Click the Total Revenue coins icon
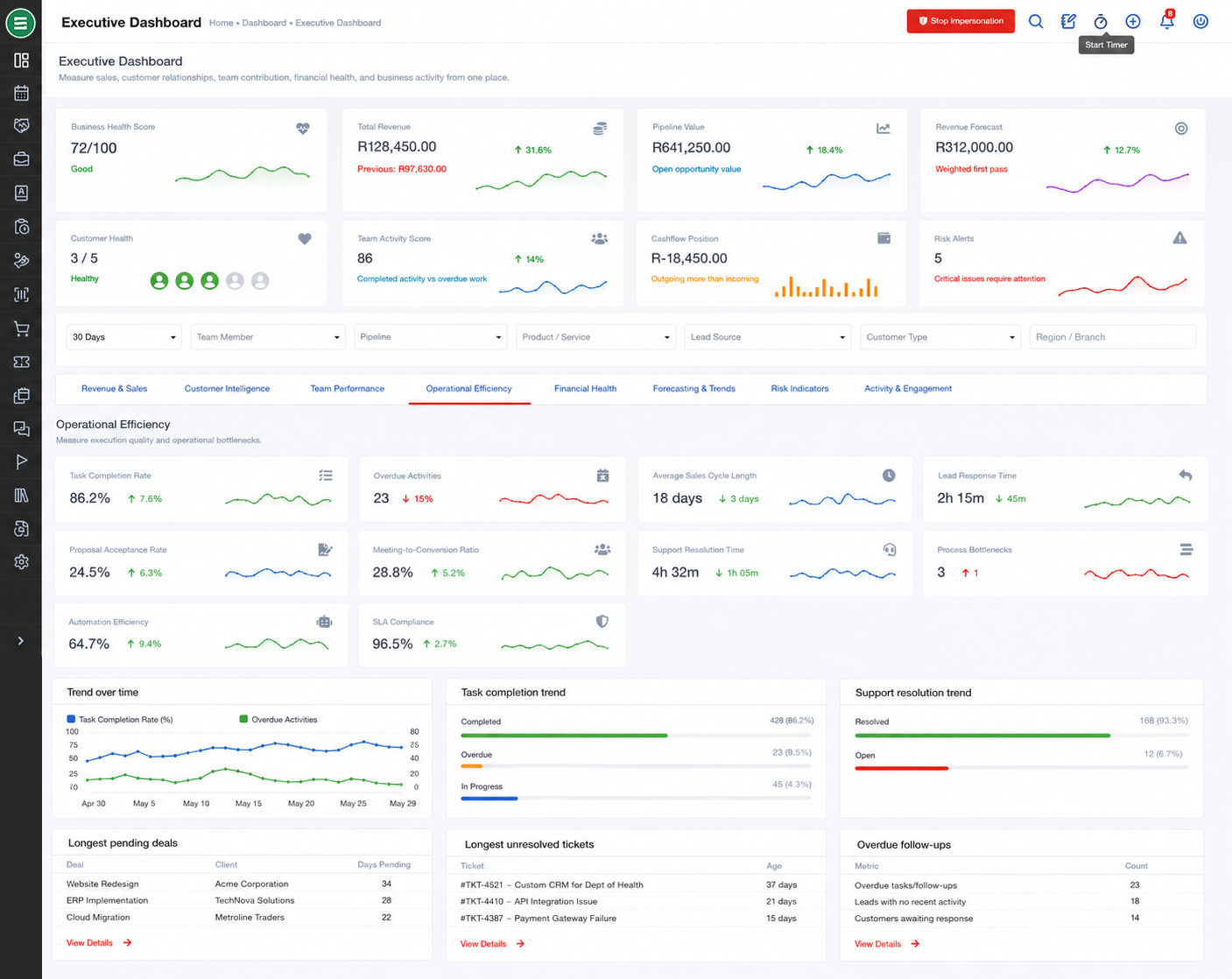This screenshot has height=979, width=1232. pyautogui.click(x=600, y=129)
